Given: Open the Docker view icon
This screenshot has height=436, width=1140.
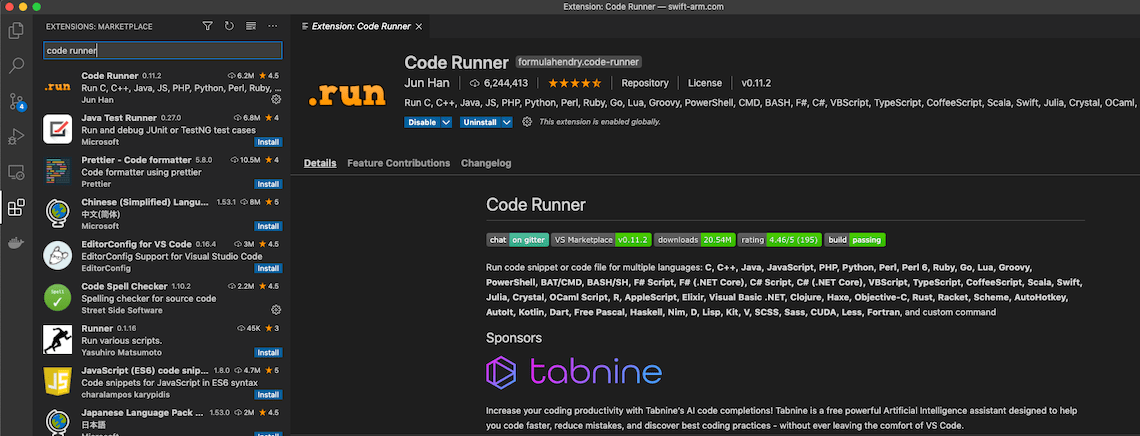Looking at the screenshot, I should [16, 243].
